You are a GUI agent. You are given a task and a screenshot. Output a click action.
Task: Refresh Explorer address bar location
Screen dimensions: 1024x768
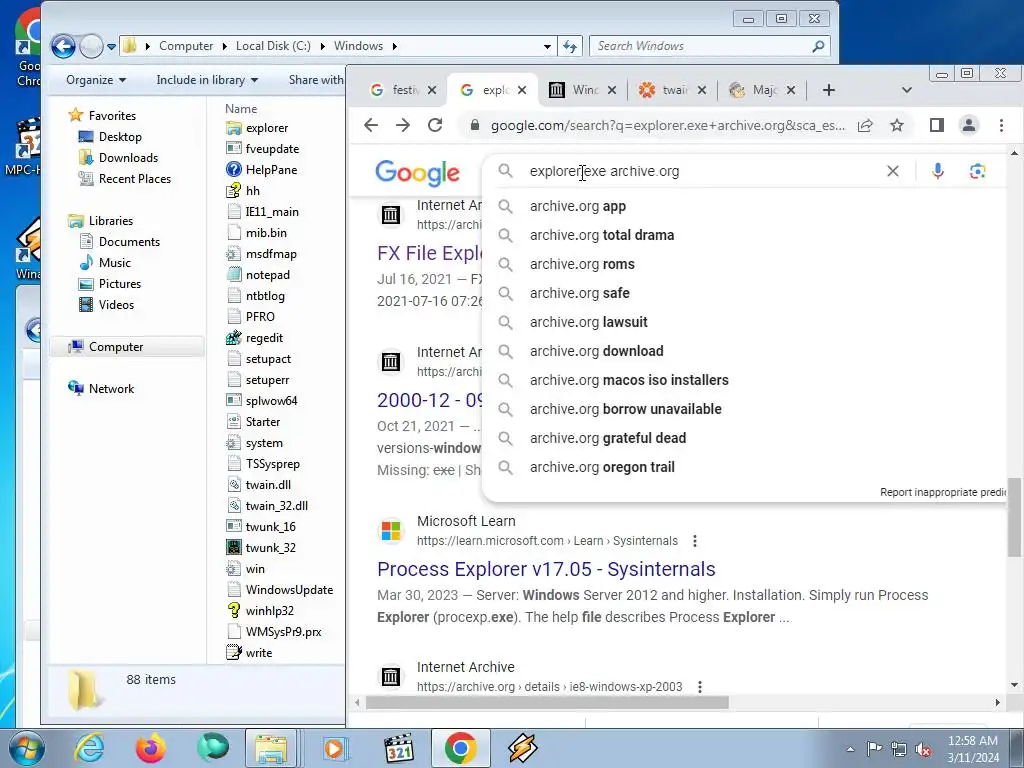pos(570,46)
